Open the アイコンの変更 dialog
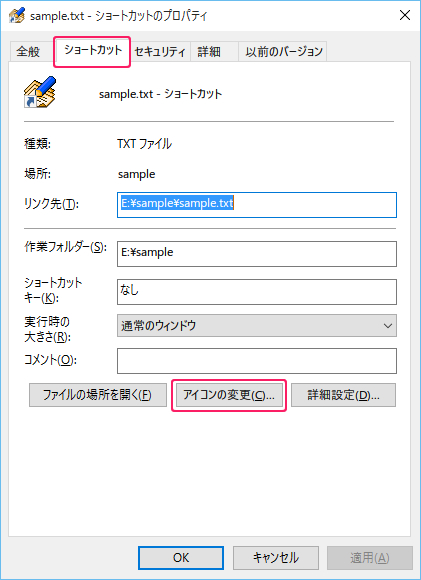Image resolution: width=421 pixels, height=580 pixels. coord(229,395)
